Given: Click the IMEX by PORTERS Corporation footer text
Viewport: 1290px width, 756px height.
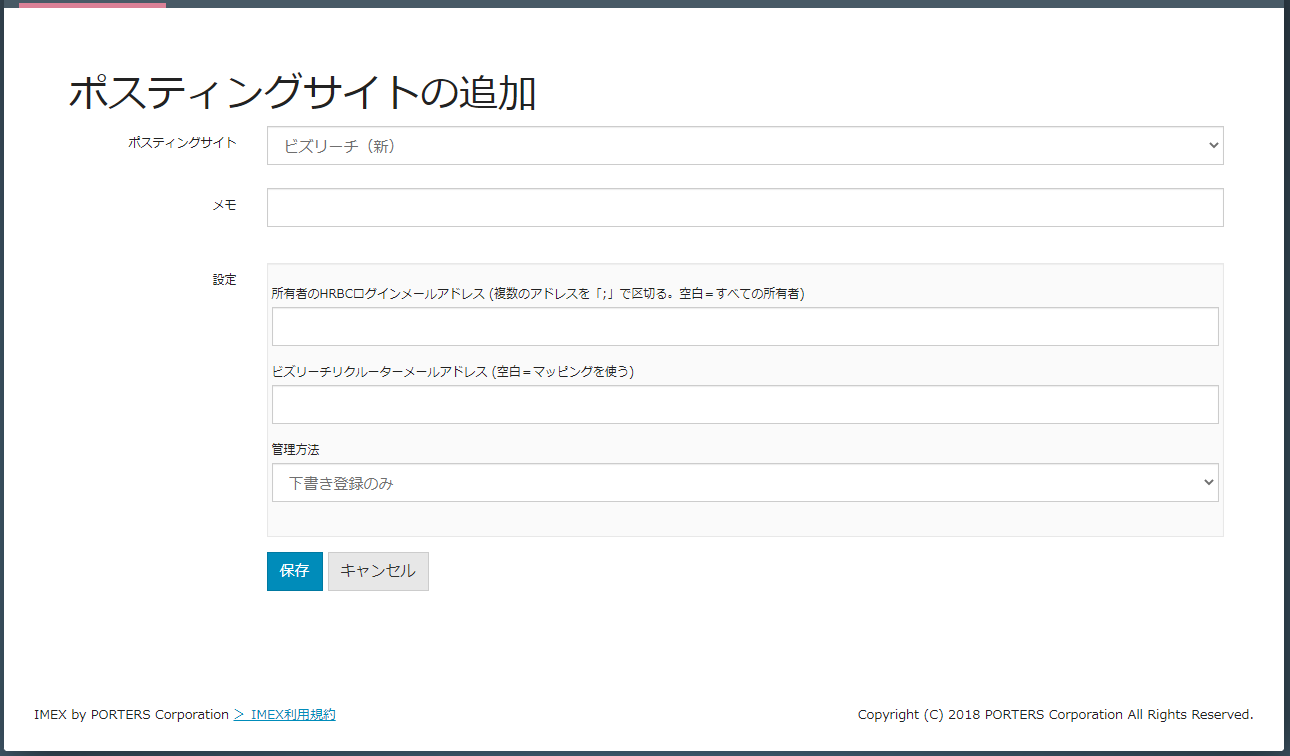Looking at the screenshot, I should tap(131, 715).
